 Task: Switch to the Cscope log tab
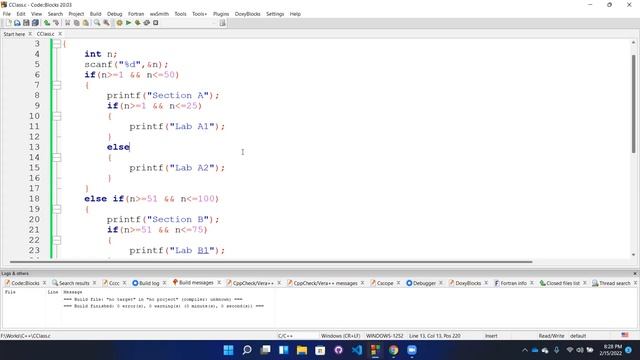(384, 283)
